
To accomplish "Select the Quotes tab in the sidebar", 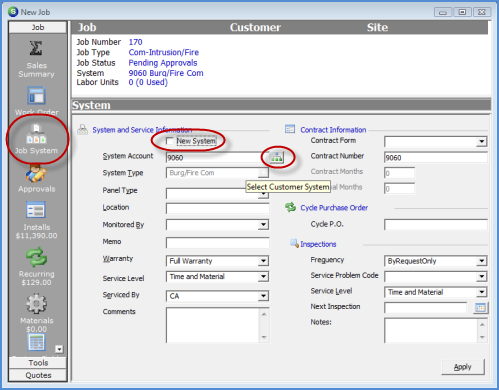I will (38, 375).
